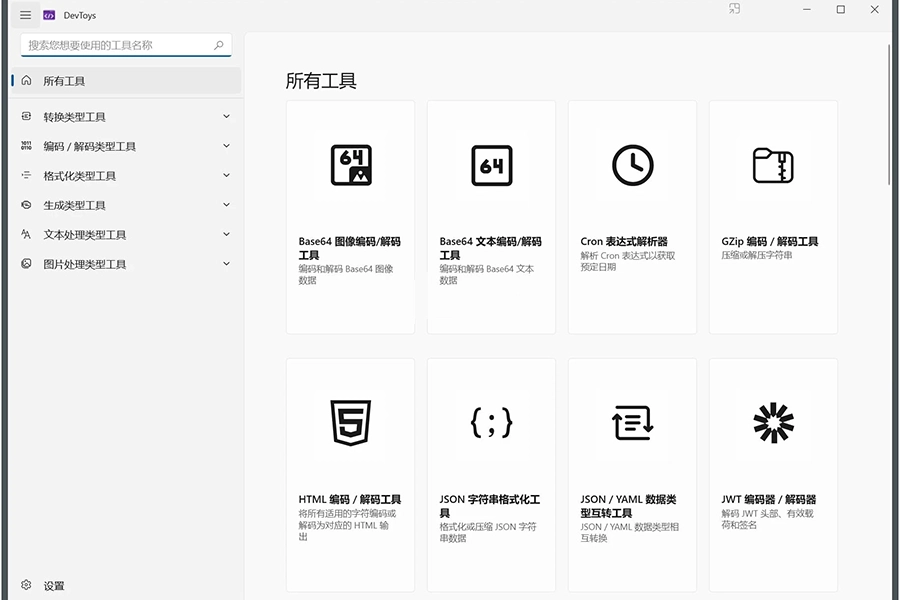This screenshot has height=600, width=900.
Task: Click the vertical scrollbar on the right
Action: (889, 115)
